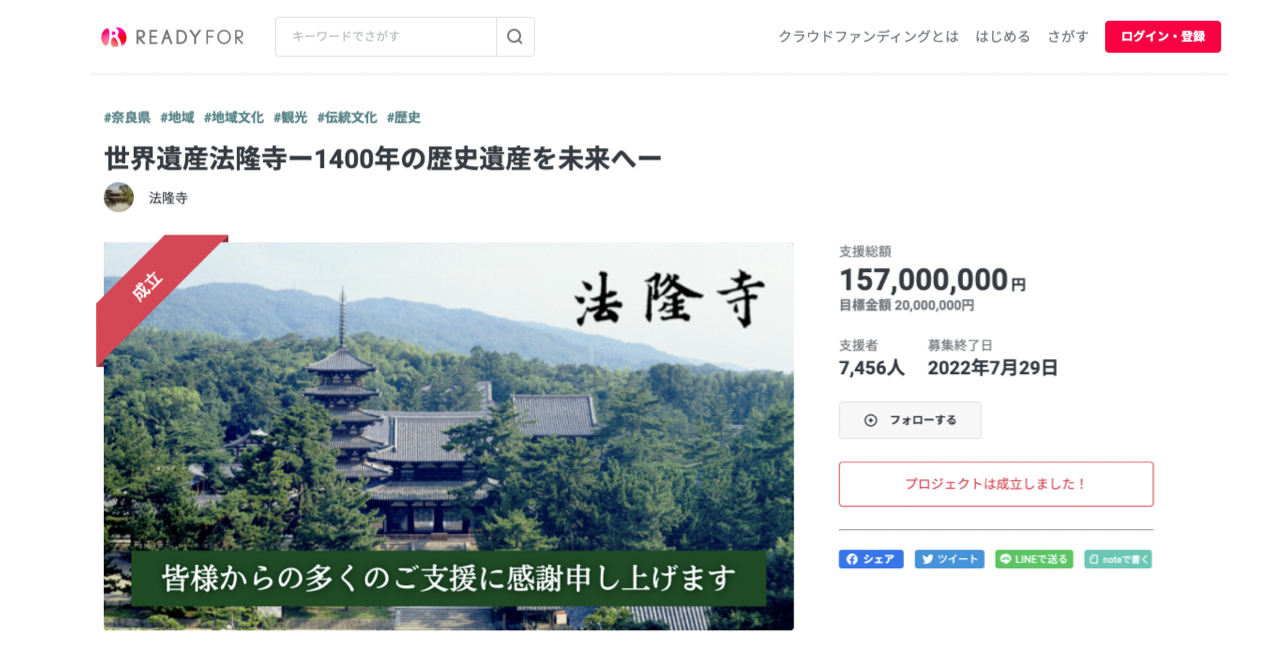Screen dimensions: 1280x670
Task: Send project via LINE button
Action: (1034, 559)
